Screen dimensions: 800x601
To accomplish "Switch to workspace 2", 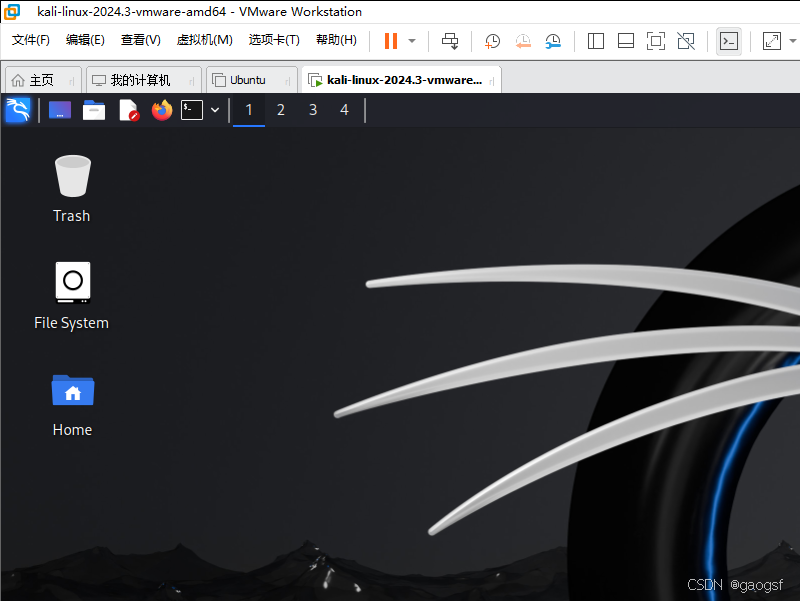I will click(x=281, y=110).
